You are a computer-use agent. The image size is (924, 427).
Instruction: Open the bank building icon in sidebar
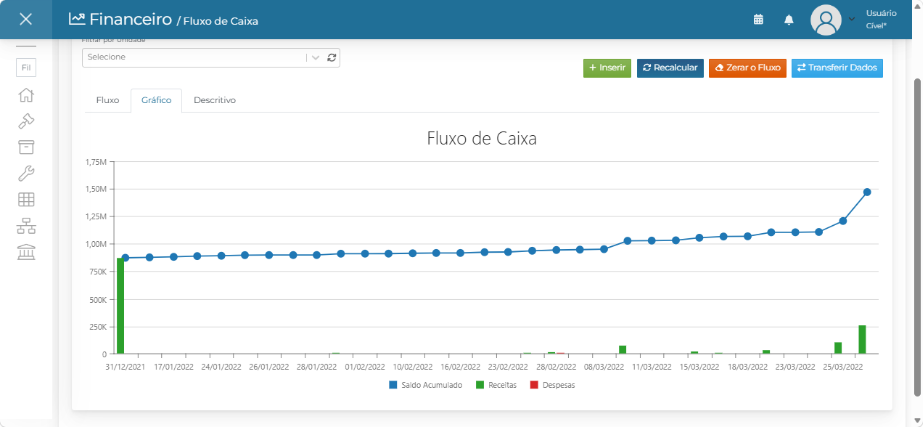[x=26, y=252]
